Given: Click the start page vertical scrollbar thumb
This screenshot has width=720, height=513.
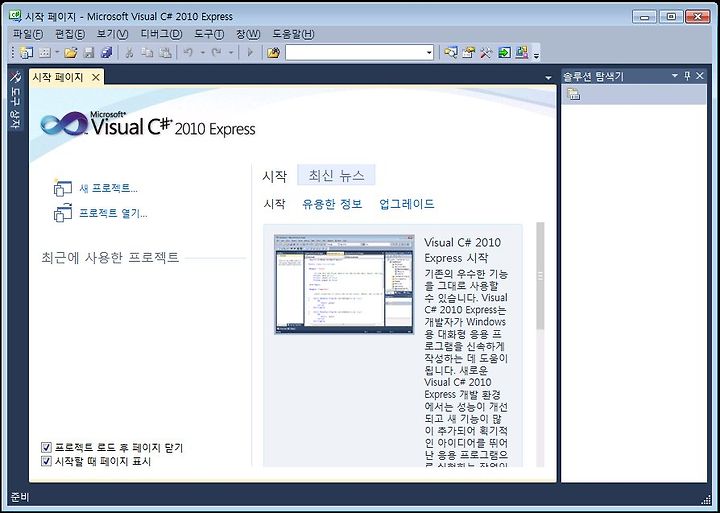Looking at the screenshot, I should 540,276.
